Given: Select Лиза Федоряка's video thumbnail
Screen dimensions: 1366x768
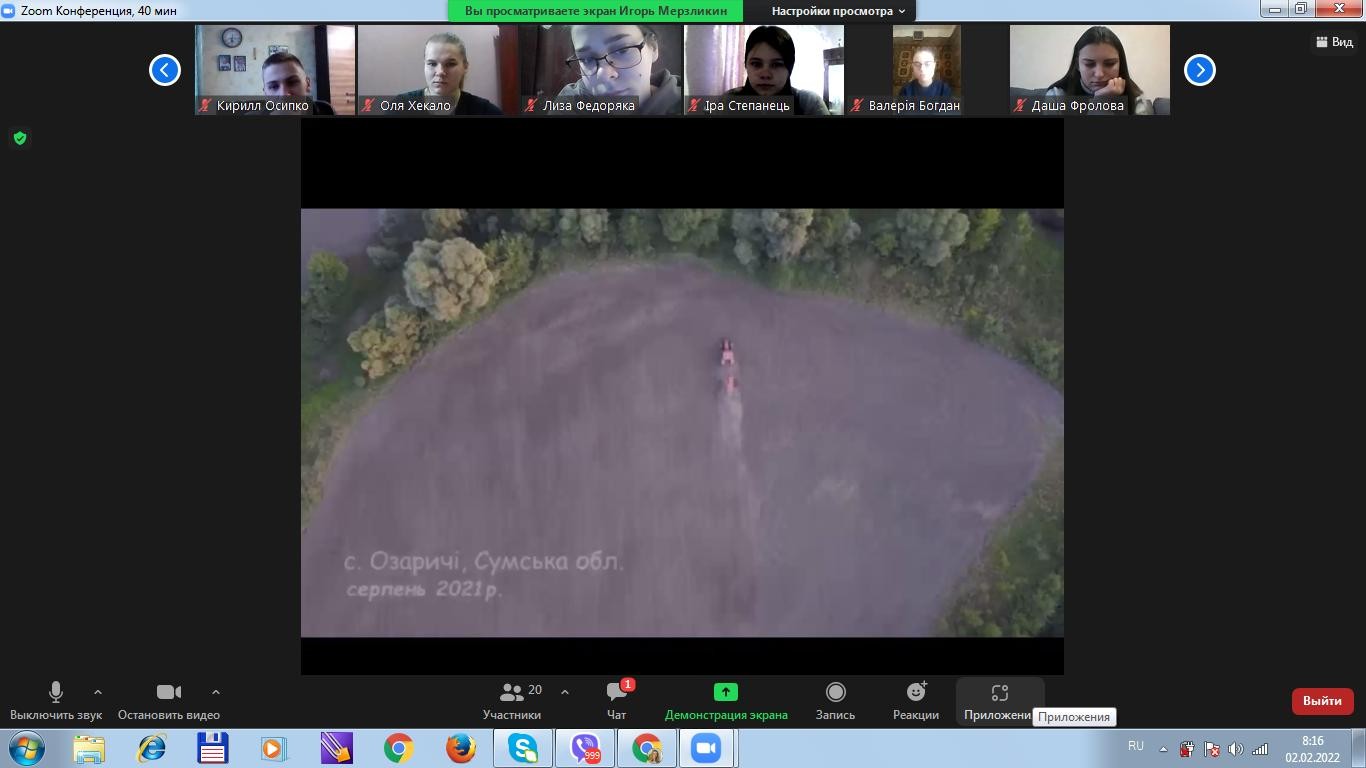Looking at the screenshot, I should tap(601, 70).
